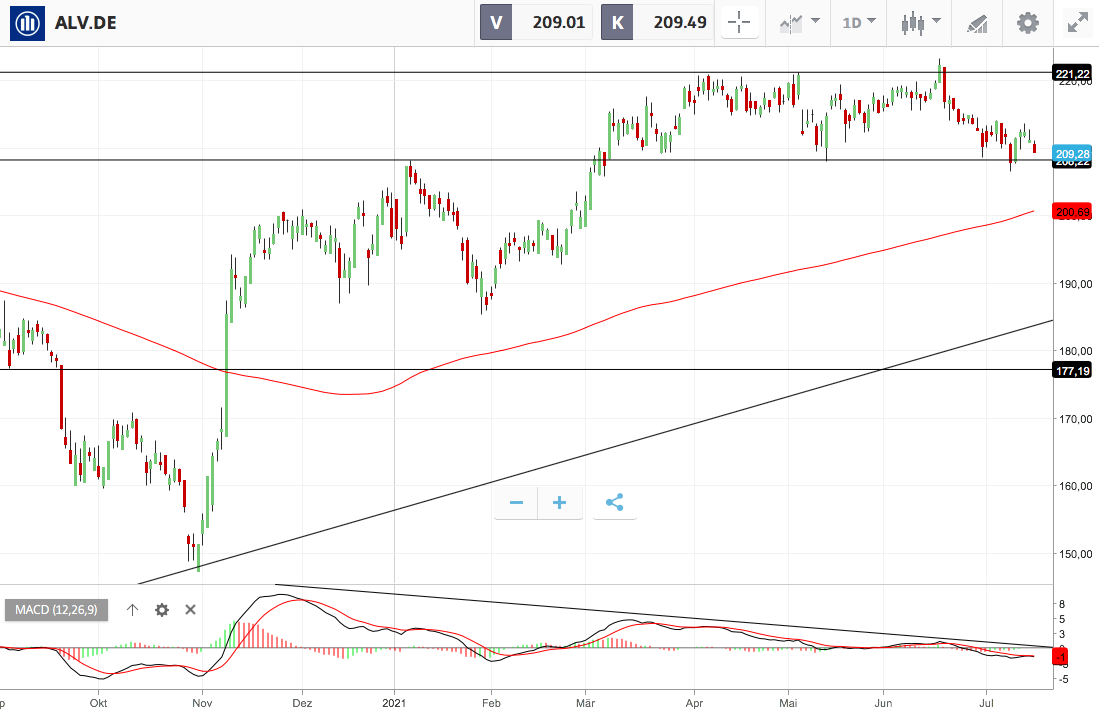Click the Feb label on time axis

(x=491, y=703)
